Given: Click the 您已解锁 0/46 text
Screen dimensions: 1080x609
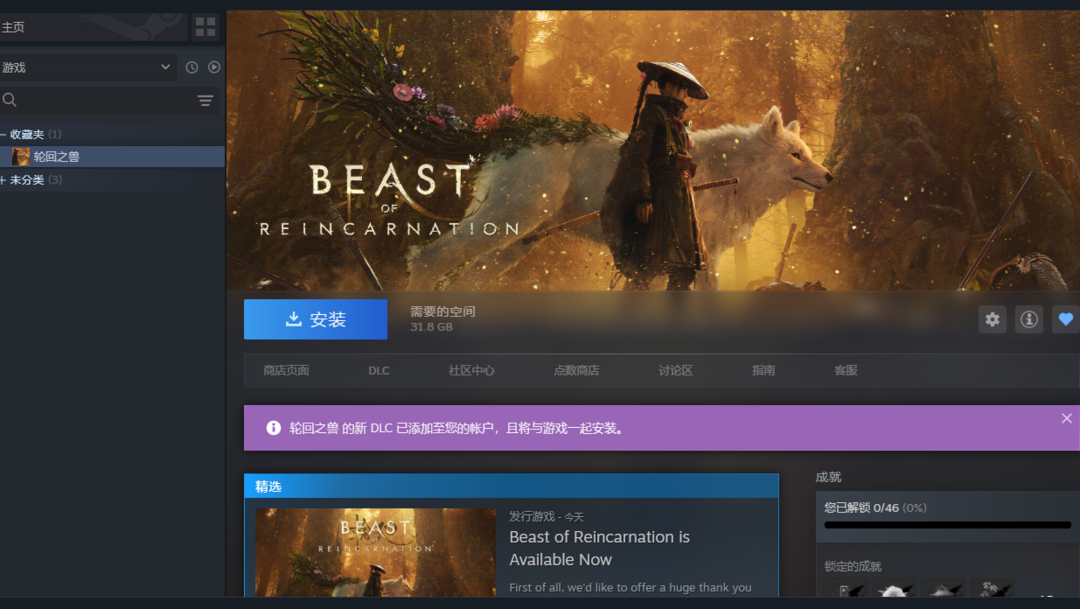Looking at the screenshot, I should pyautogui.click(x=862, y=508).
